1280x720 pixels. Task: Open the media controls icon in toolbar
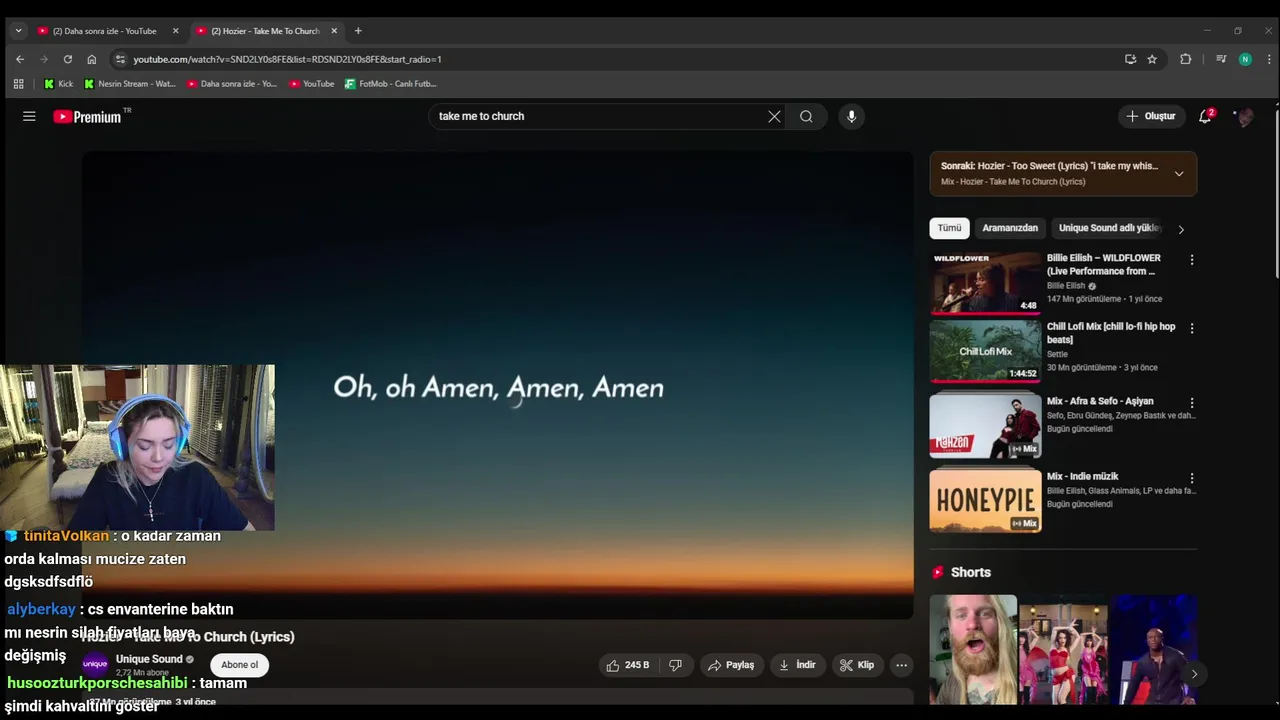(x=1221, y=59)
